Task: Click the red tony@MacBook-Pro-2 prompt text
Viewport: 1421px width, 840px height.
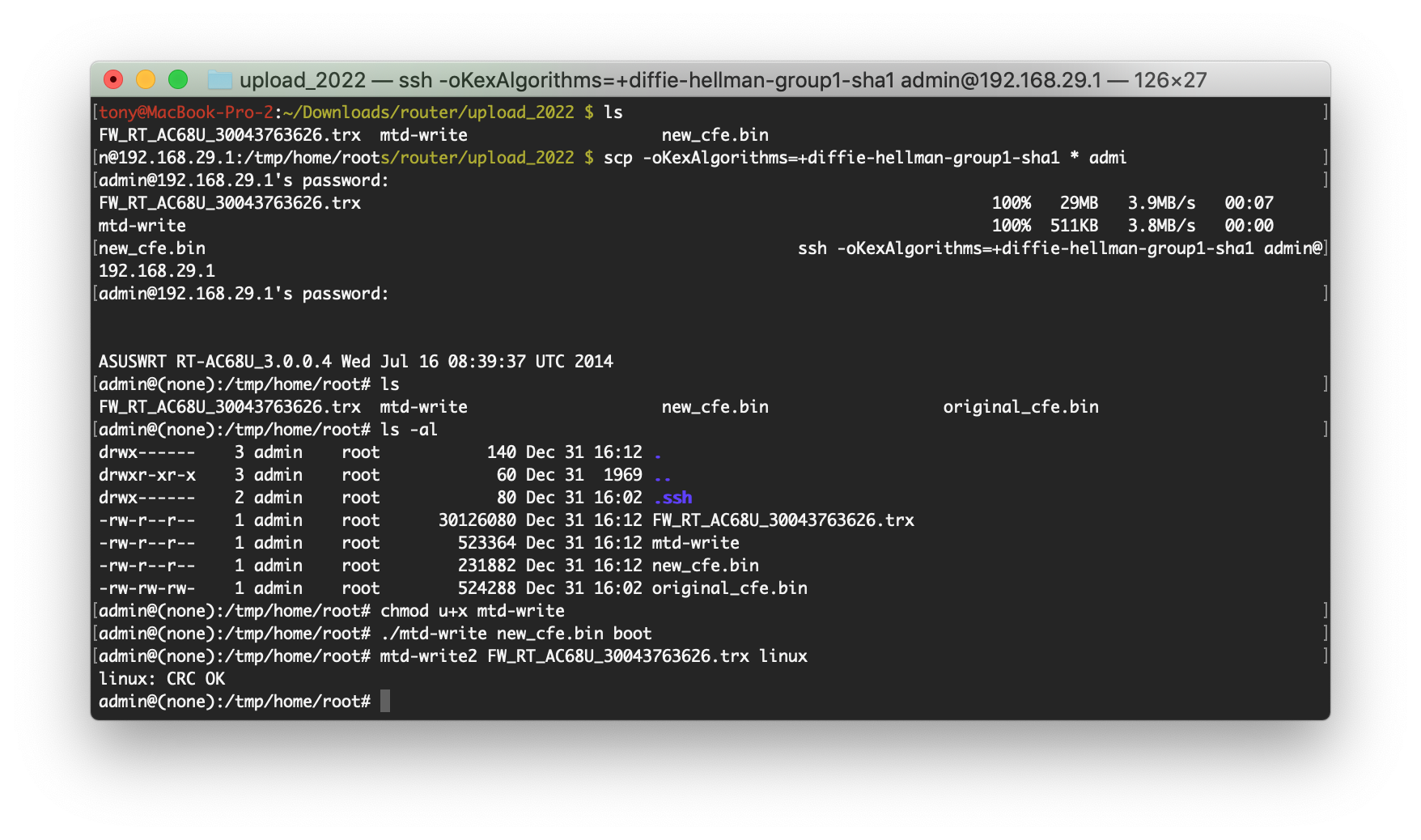Action: (x=186, y=112)
